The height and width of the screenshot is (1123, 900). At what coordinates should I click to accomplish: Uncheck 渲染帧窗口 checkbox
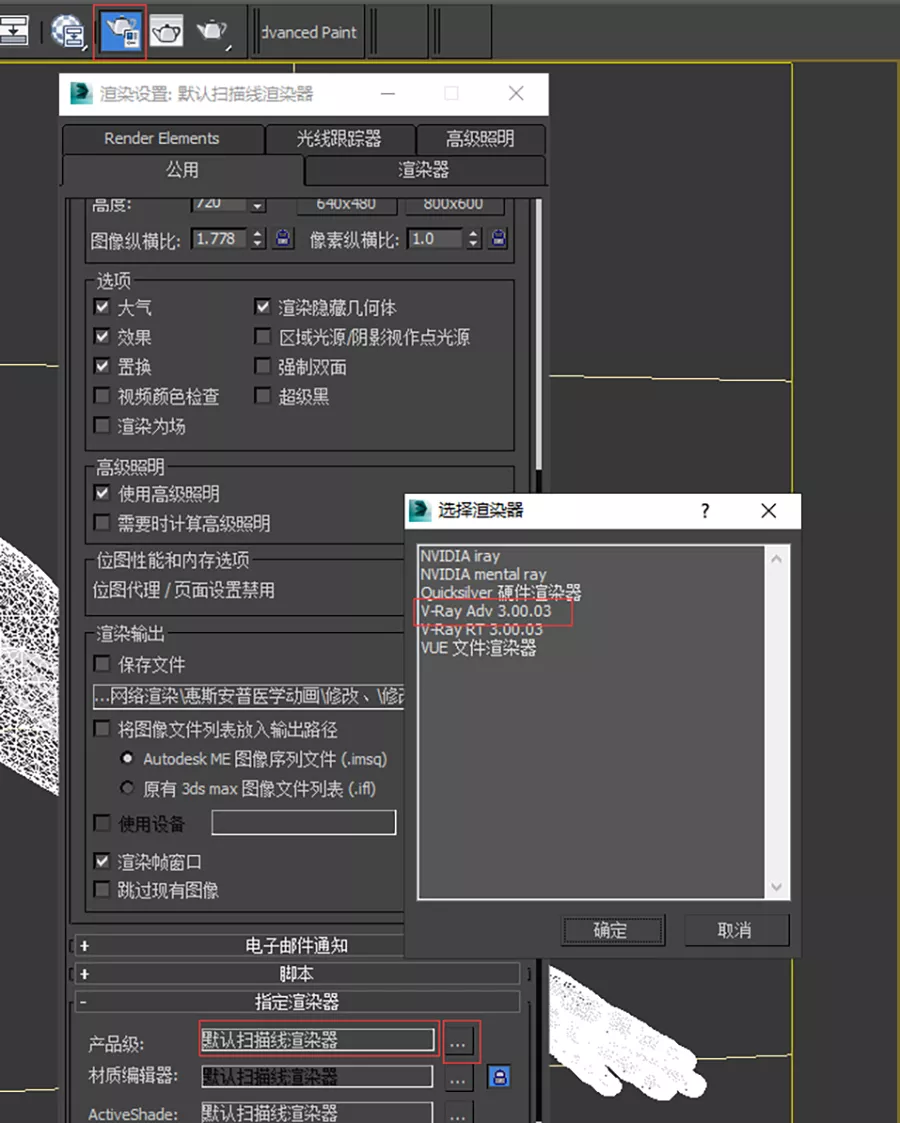pyautogui.click(x=102, y=861)
